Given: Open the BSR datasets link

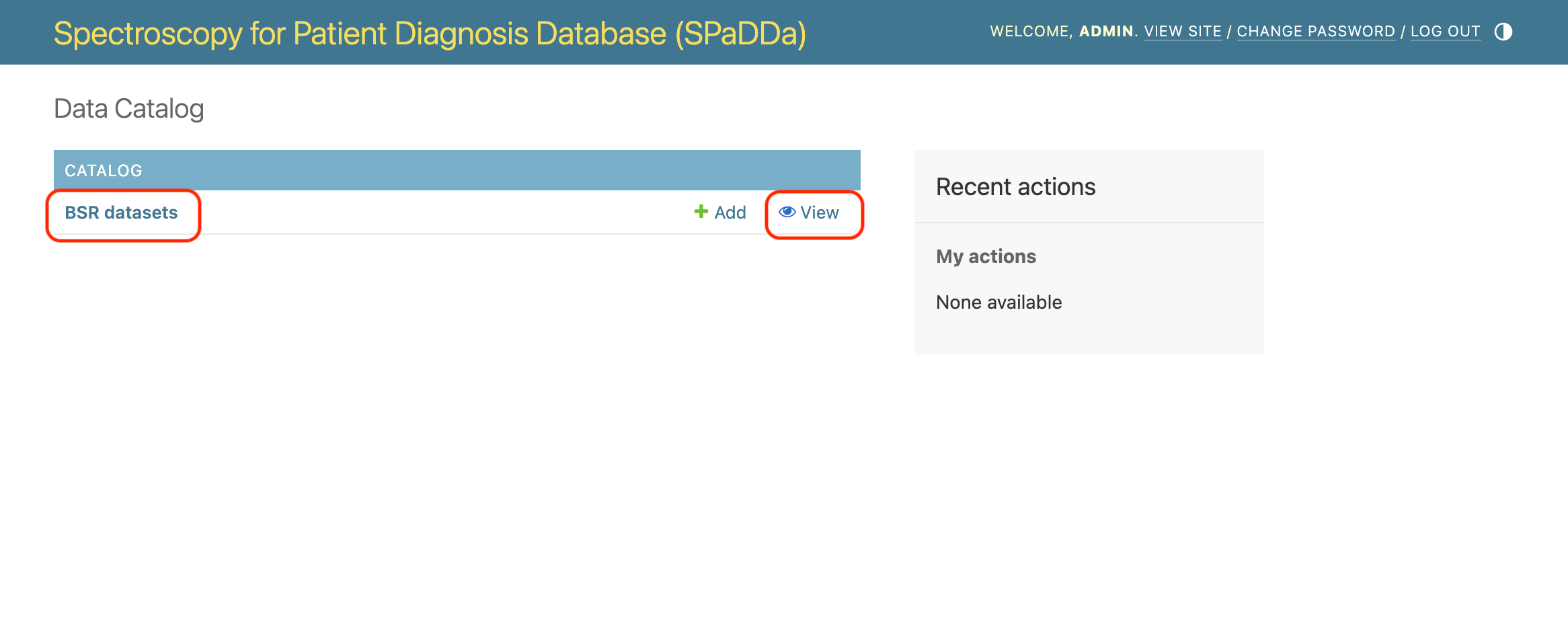Looking at the screenshot, I should [121, 213].
